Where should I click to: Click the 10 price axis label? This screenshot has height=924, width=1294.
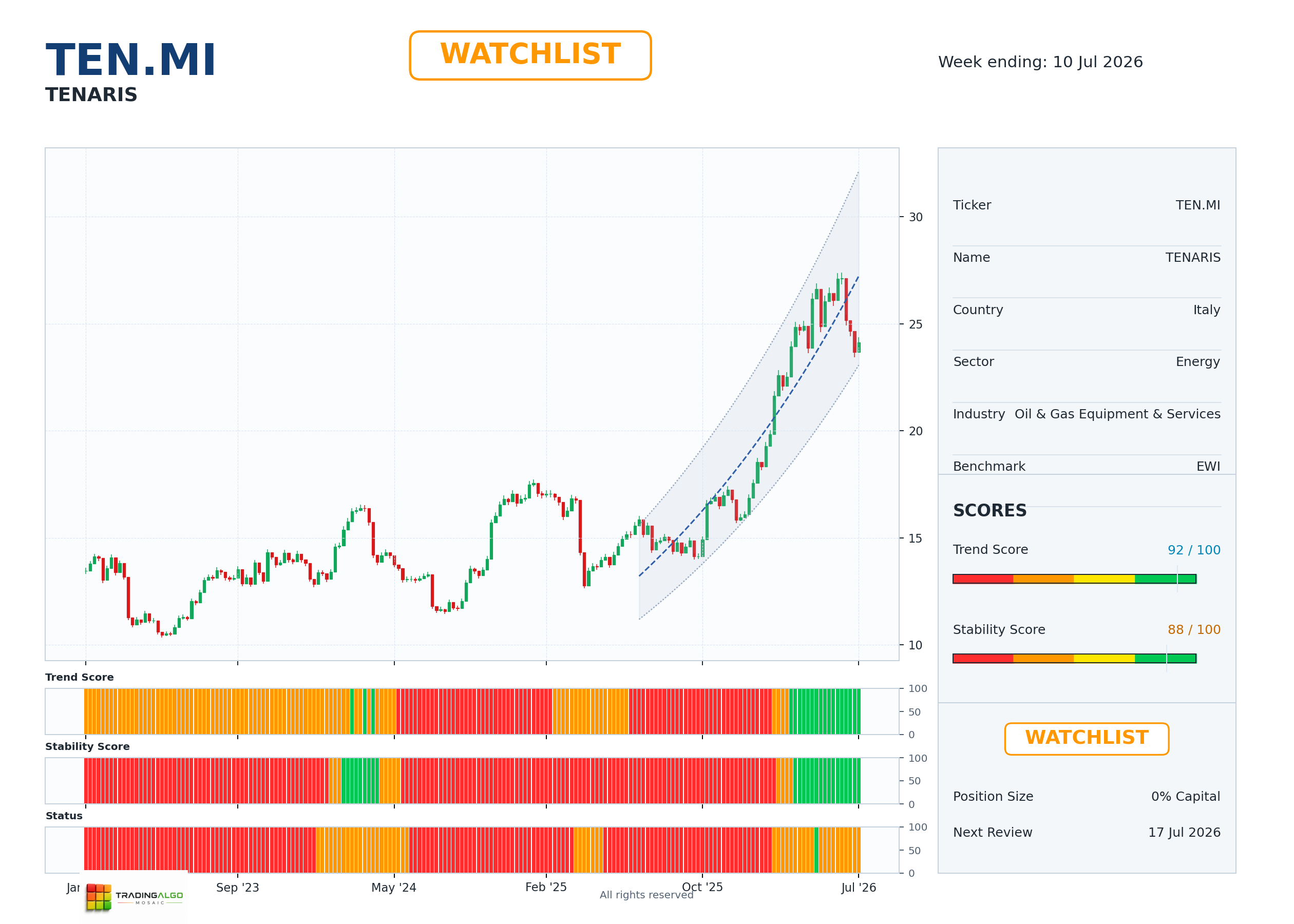[x=916, y=645]
